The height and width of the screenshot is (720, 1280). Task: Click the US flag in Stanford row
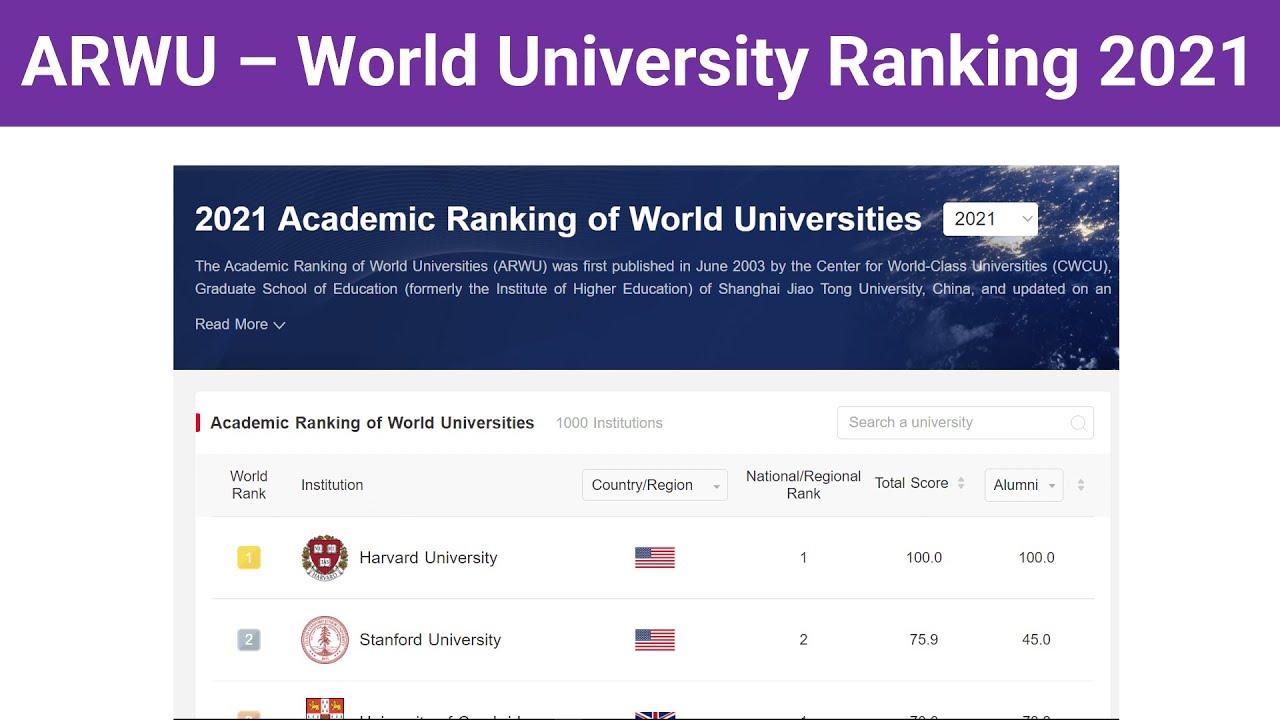(655, 640)
